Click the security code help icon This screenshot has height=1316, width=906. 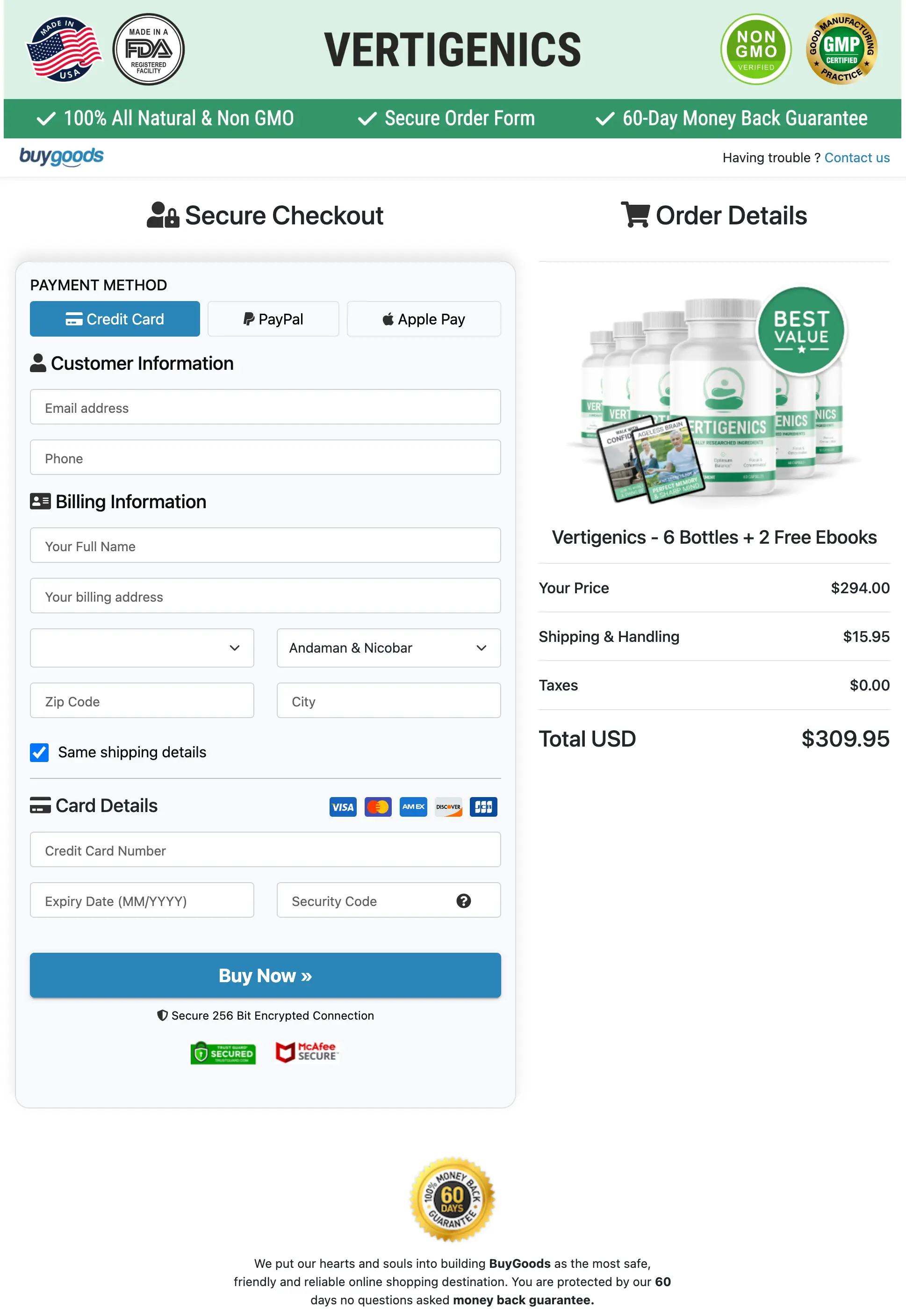(464, 901)
